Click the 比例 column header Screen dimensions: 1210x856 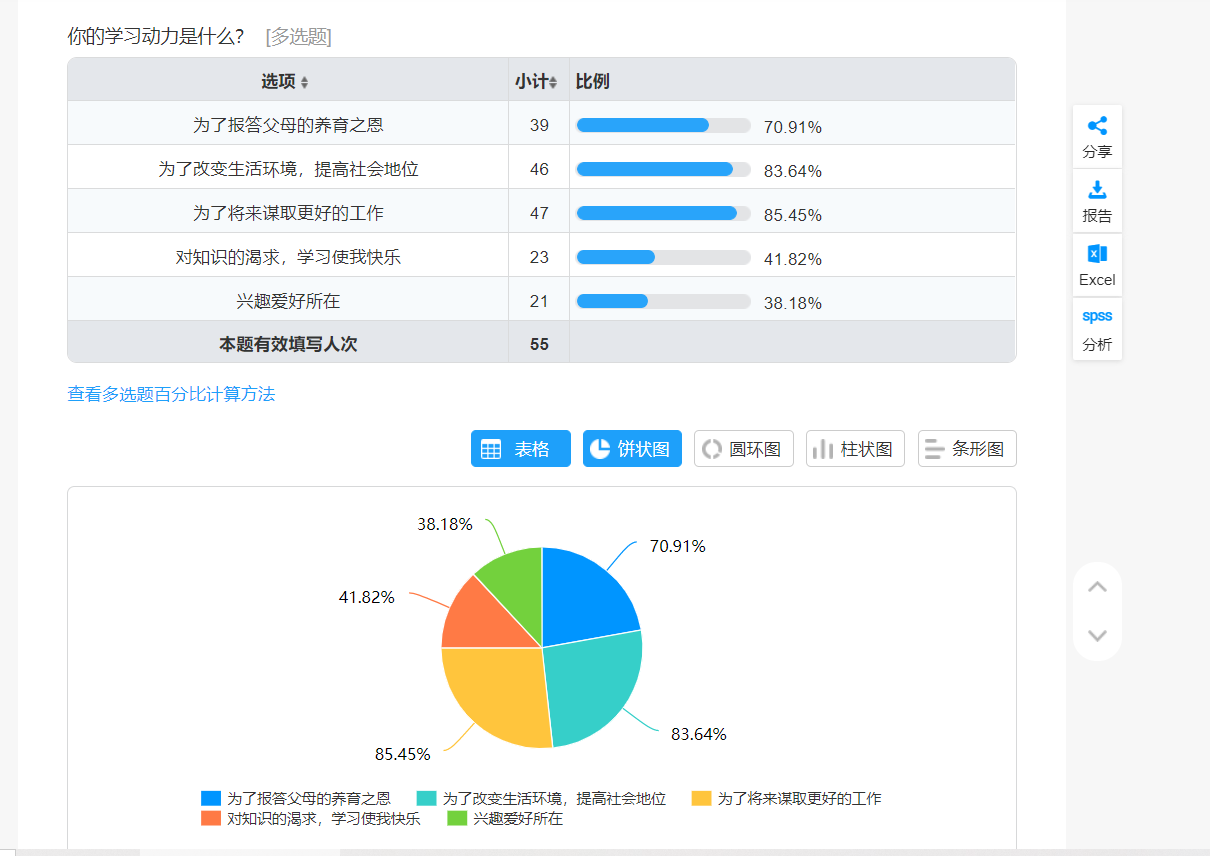tap(593, 81)
